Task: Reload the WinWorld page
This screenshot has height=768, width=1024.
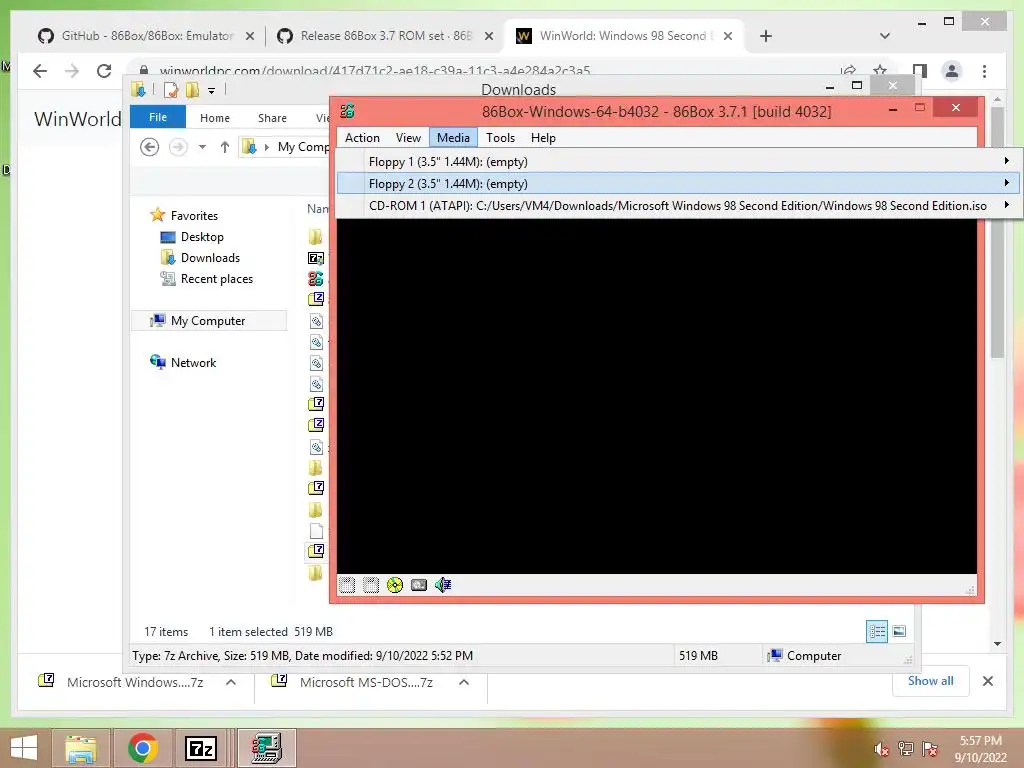Action: (104, 71)
